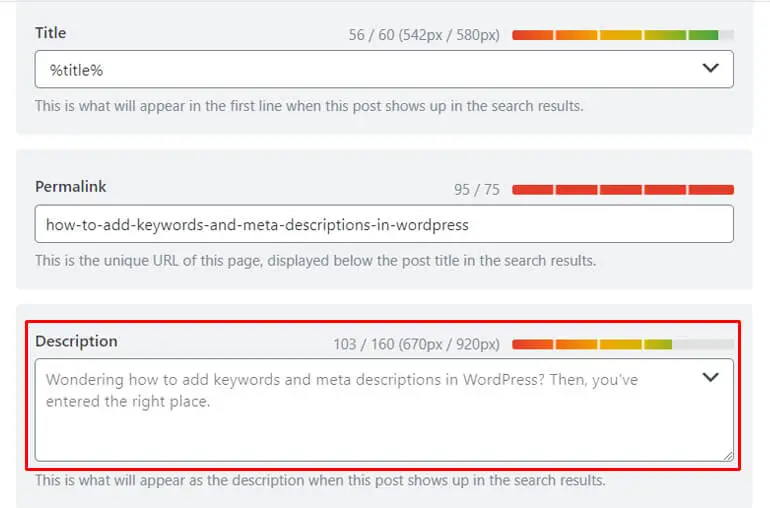Focus the Description text area

[384, 410]
